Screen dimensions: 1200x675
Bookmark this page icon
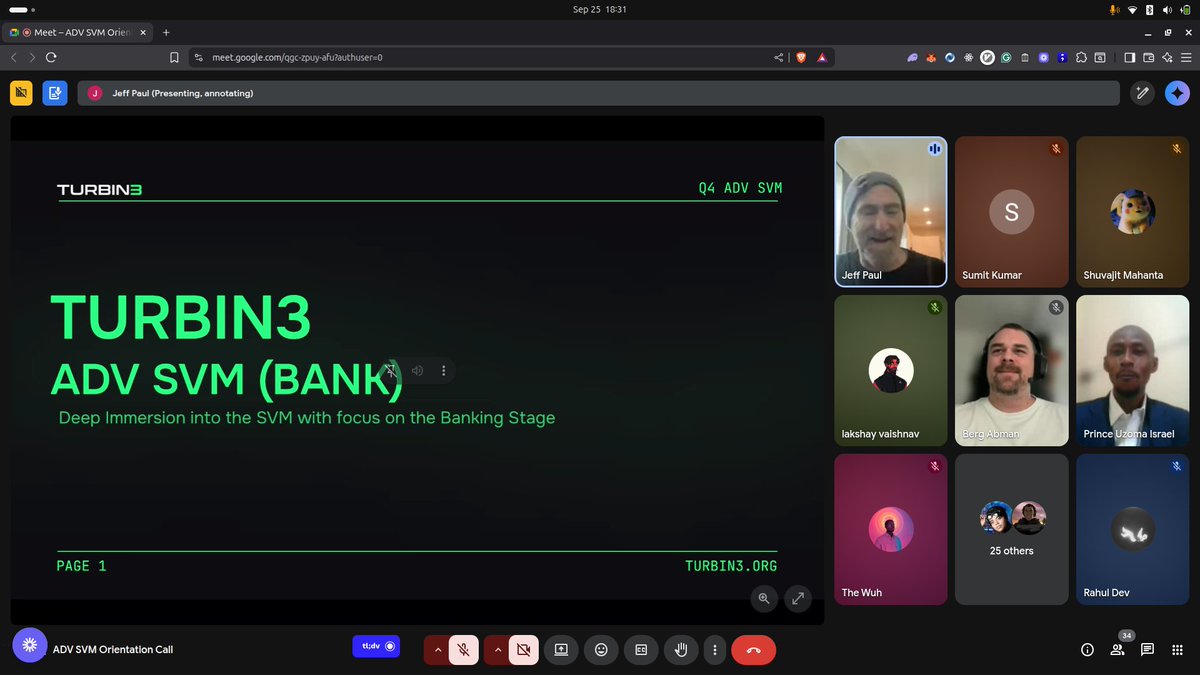point(174,57)
